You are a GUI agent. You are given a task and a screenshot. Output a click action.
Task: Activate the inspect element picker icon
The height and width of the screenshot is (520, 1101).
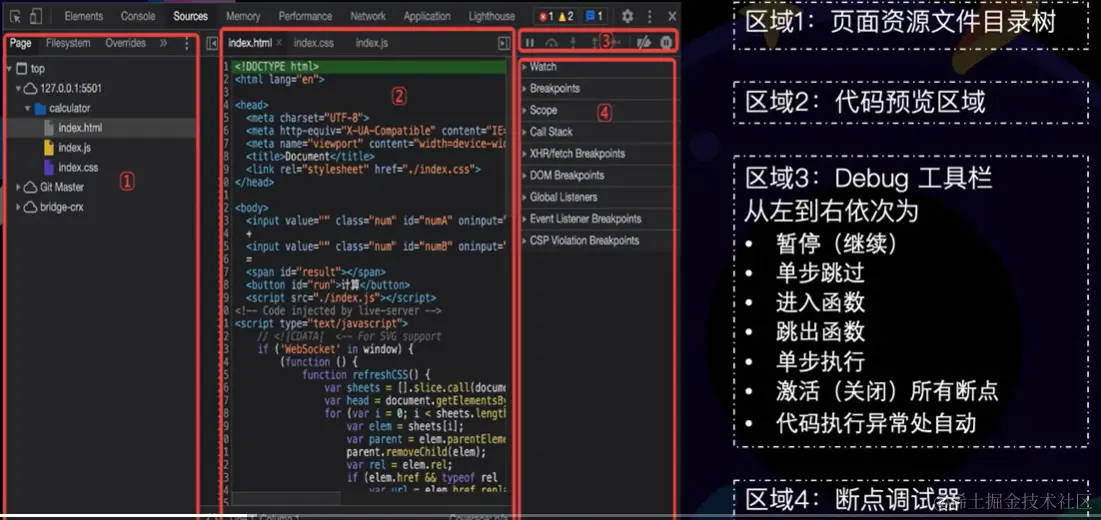tap(15, 16)
